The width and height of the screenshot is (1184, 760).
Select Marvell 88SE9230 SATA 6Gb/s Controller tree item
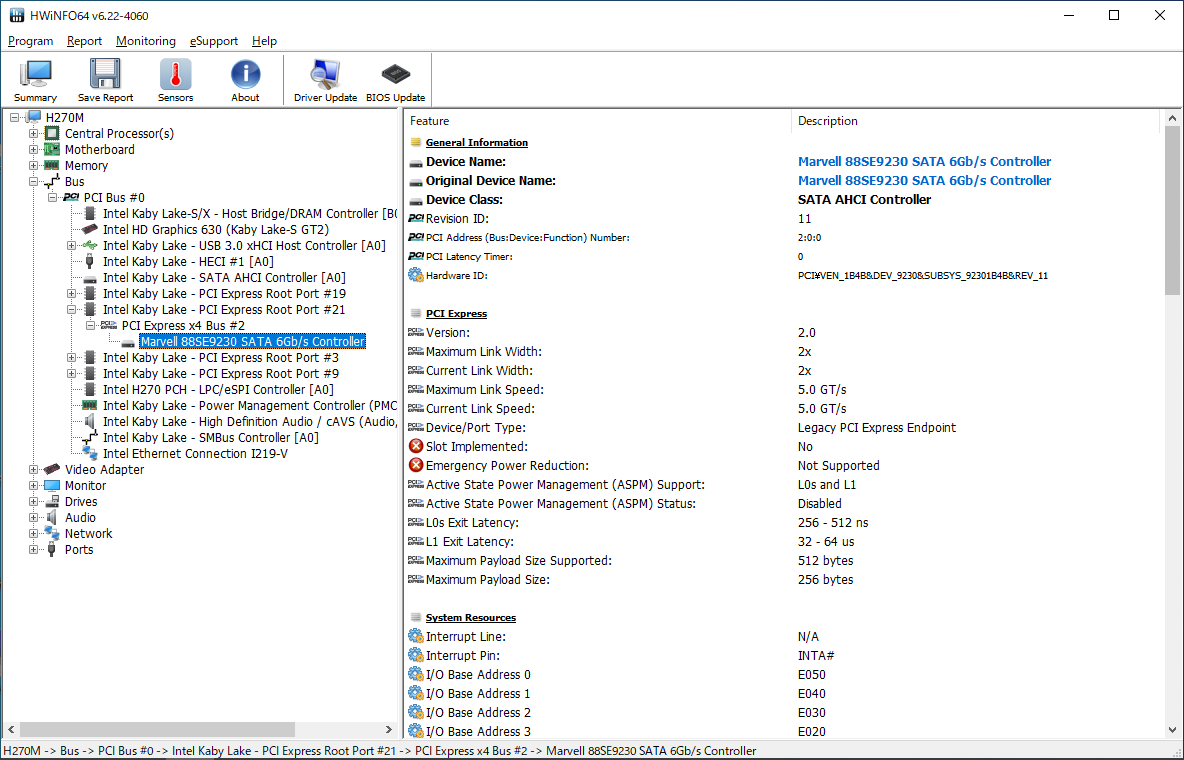click(253, 341)
